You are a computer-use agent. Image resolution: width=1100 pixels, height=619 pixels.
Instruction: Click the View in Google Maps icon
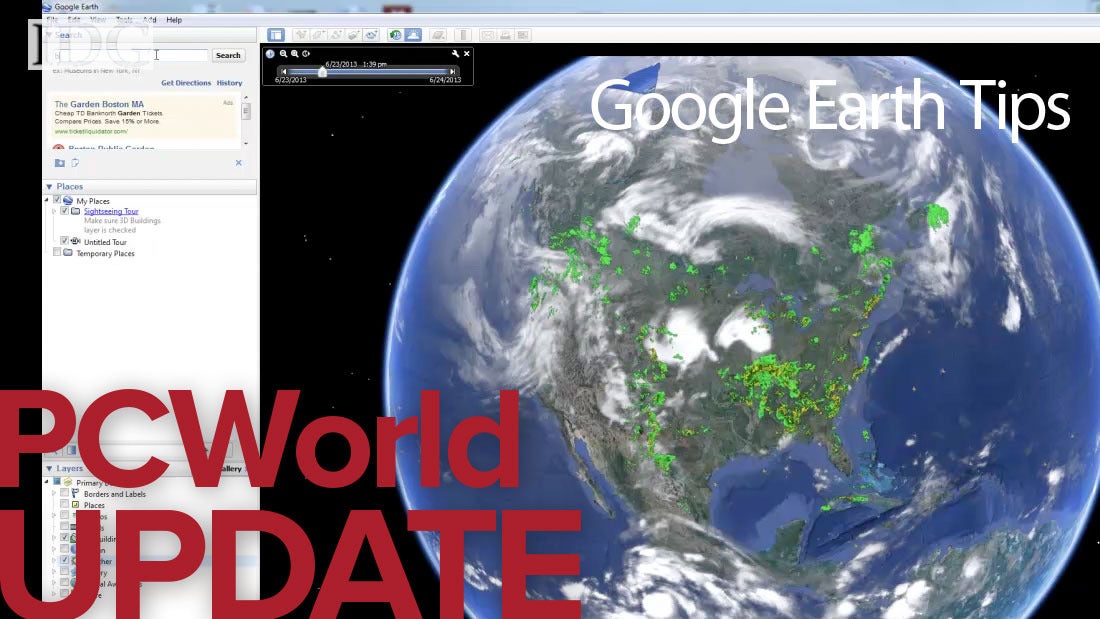[x=523, y=35]
